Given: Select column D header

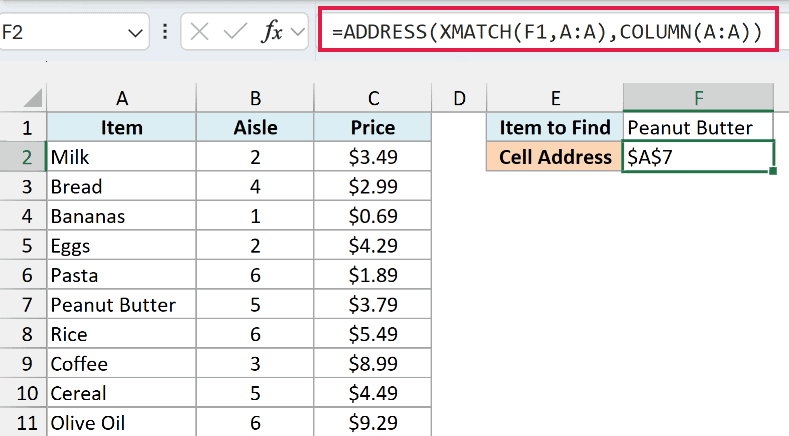Looking at the screenshot, I should click(459, 98).
